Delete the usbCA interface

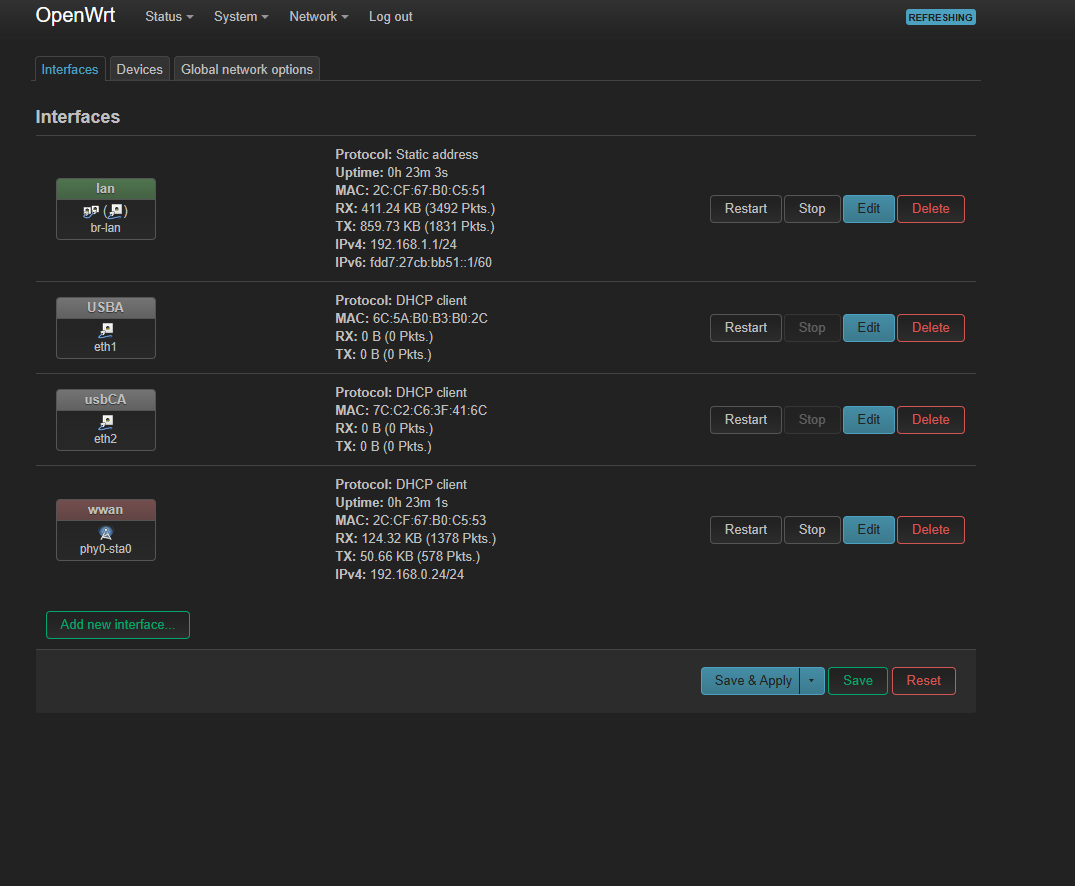click(x=930, y=420)
